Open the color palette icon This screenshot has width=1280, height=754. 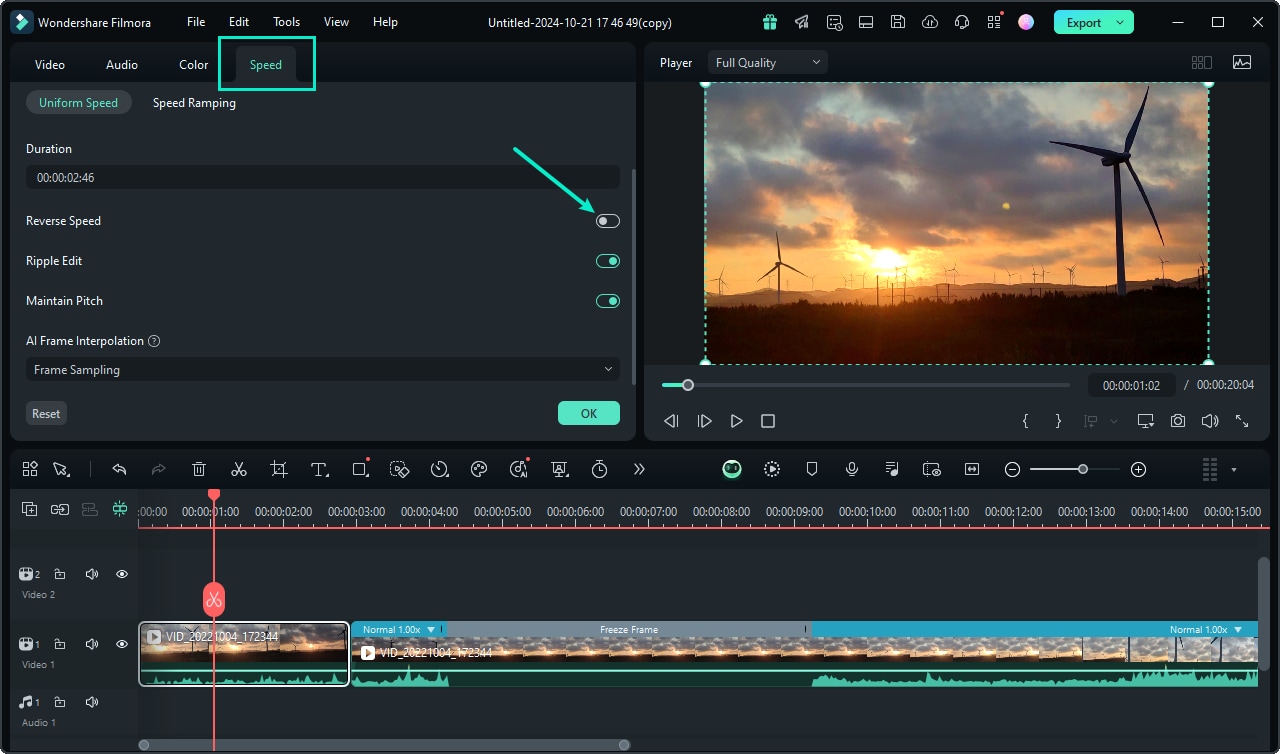(479, 469)
